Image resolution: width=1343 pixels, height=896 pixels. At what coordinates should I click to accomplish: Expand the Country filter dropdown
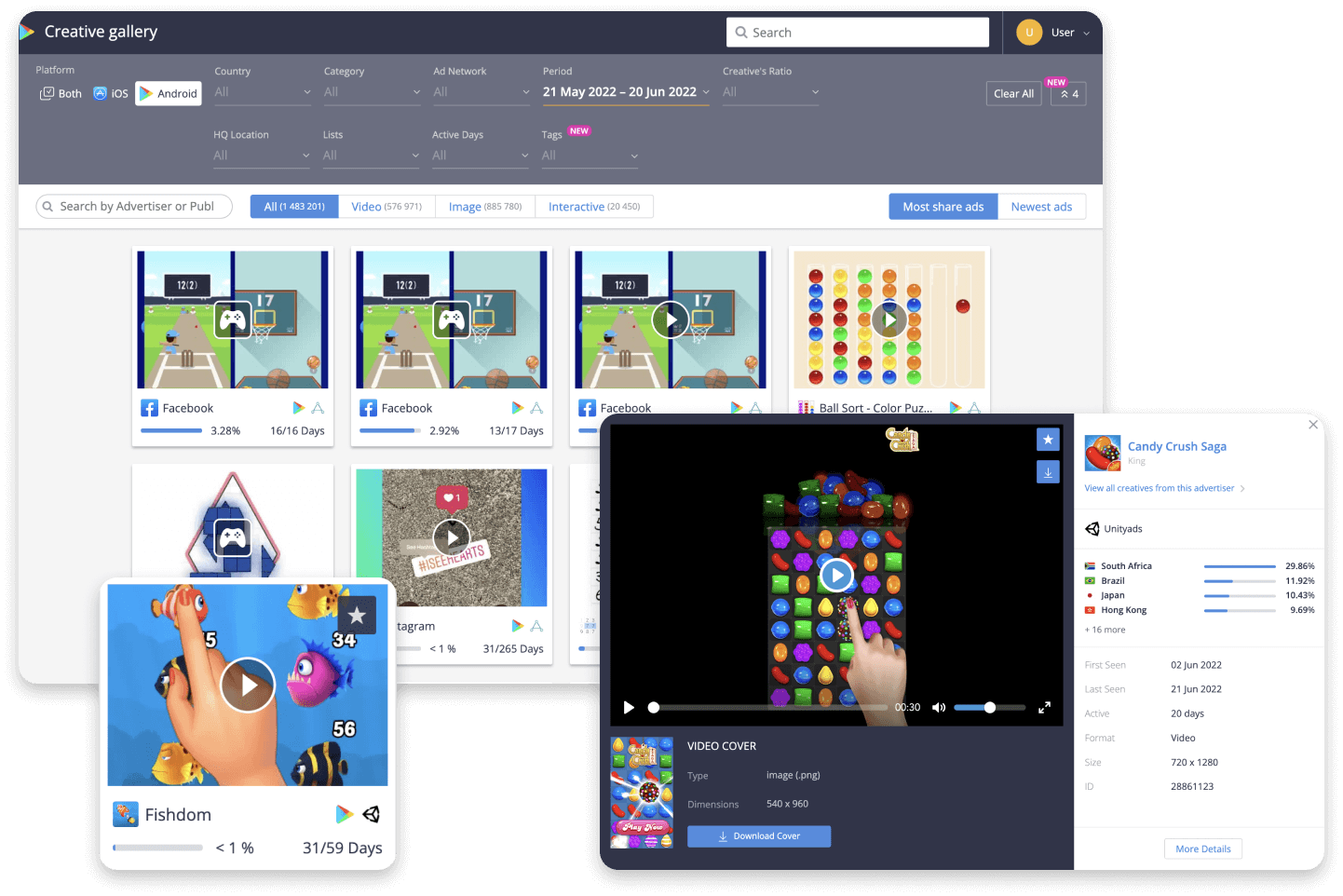coord(263,92)
